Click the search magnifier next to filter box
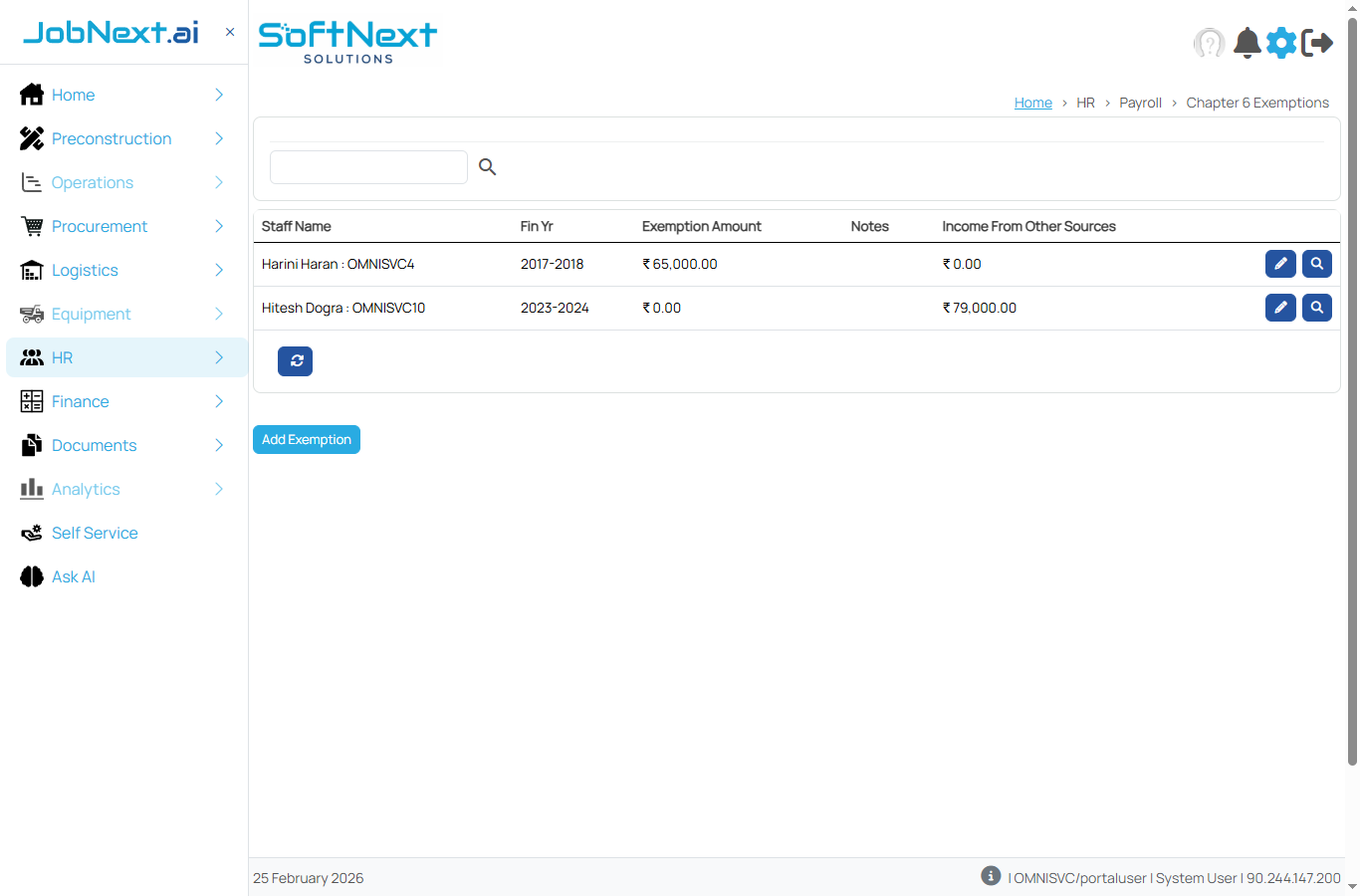Image resolution: width=1360 pixels, height=896 pixels. pyautogui.click(x=487, y=167)
